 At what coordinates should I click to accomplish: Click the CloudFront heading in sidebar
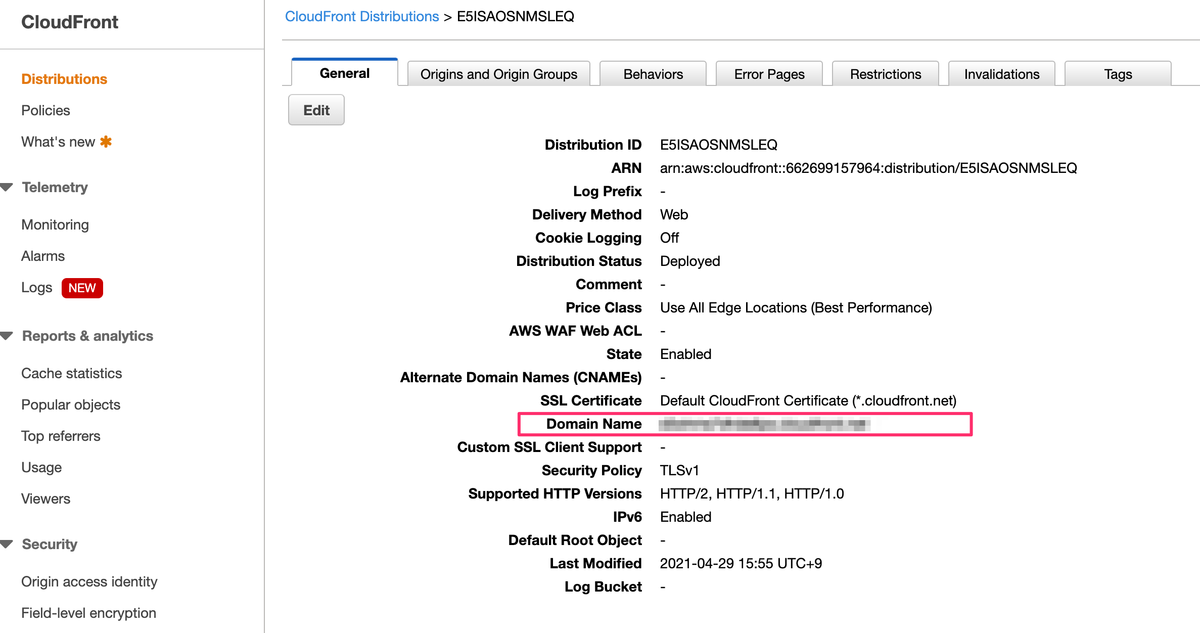click(x=70, y=22)
